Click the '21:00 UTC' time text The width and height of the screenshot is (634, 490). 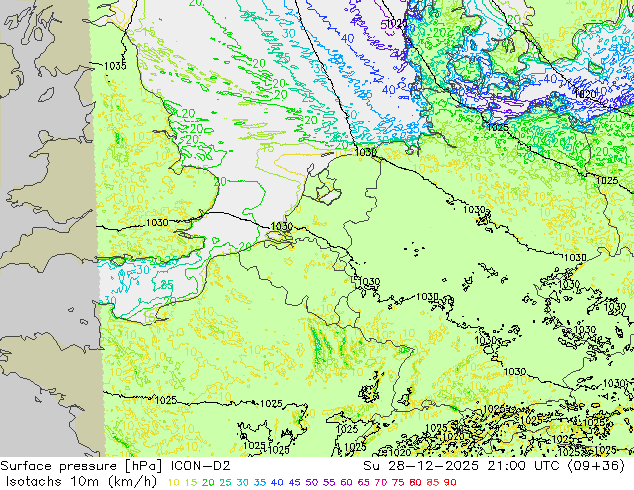pos(524,466)
